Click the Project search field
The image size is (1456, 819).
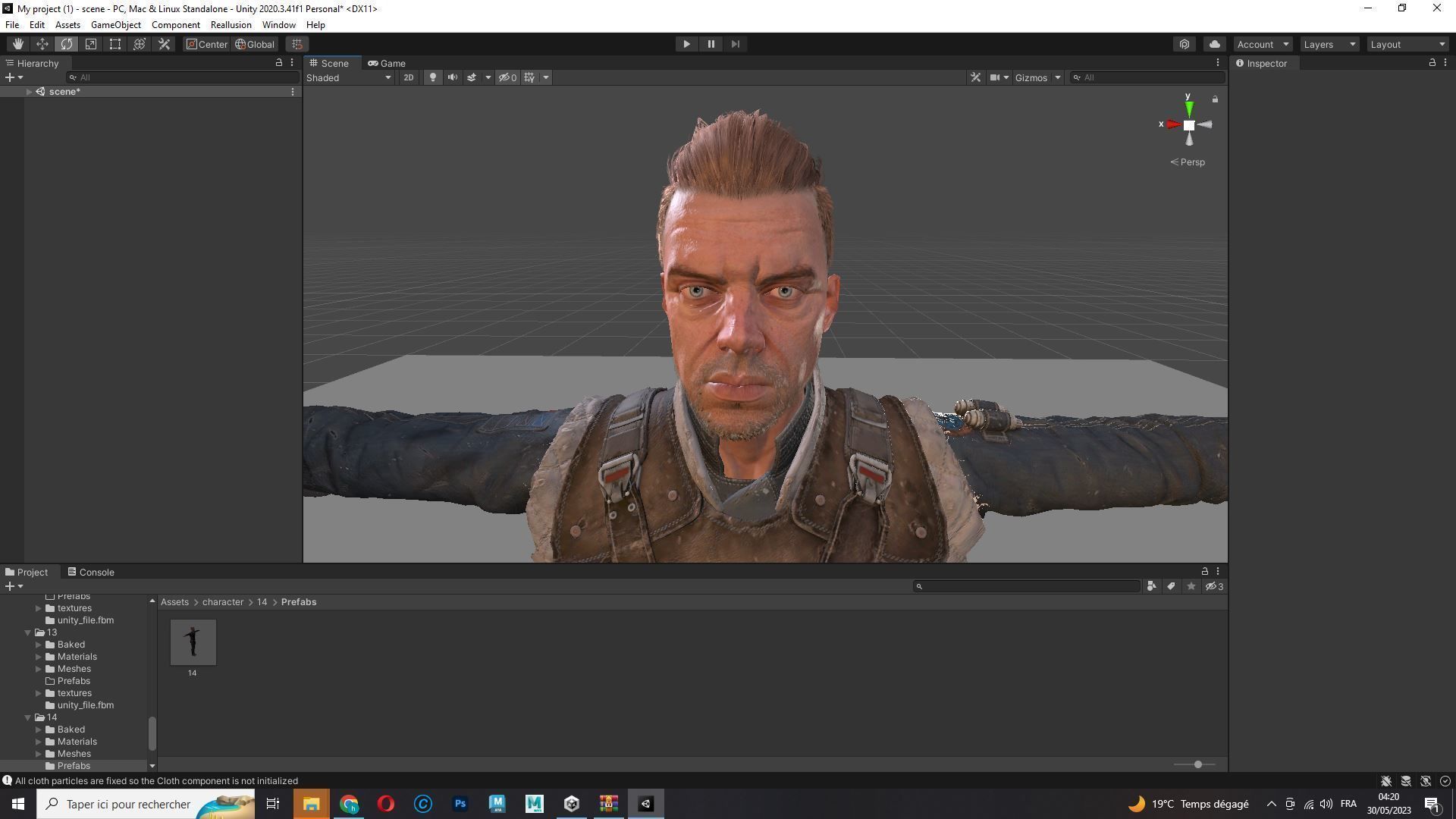pos(1027,586)
